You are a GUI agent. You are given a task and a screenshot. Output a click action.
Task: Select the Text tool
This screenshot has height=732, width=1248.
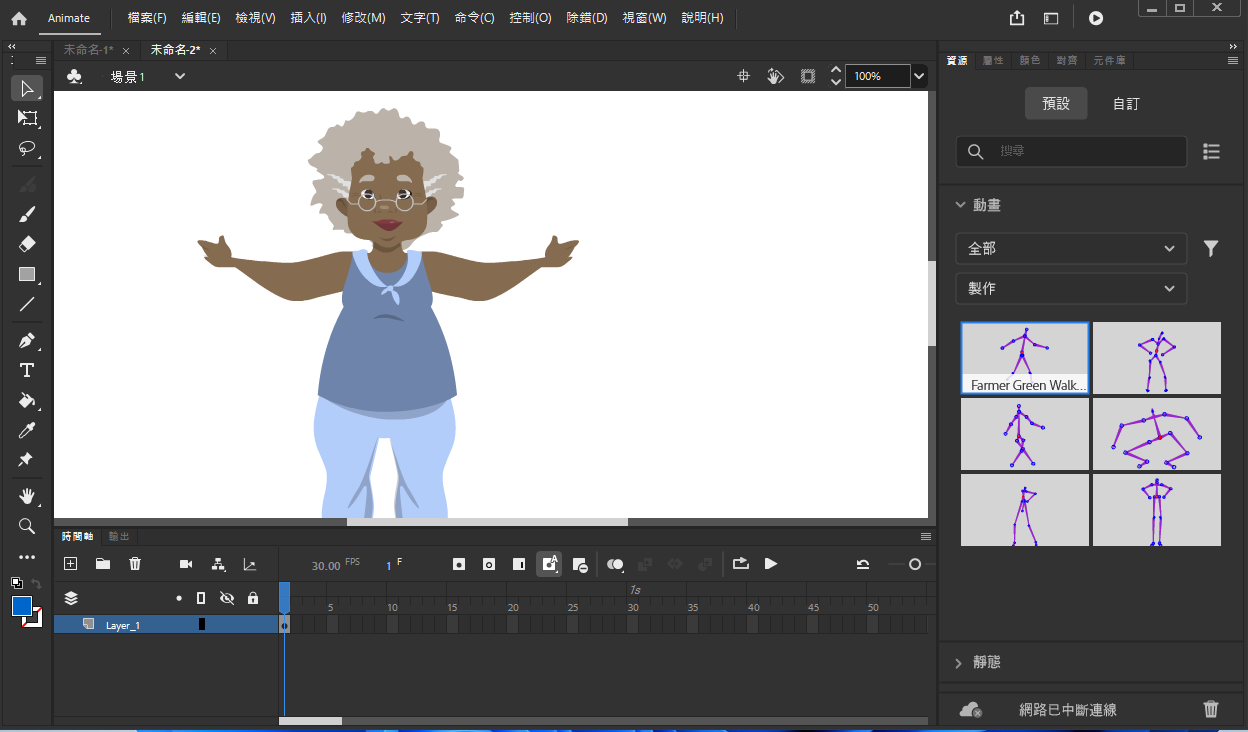(x=27, y=371)
